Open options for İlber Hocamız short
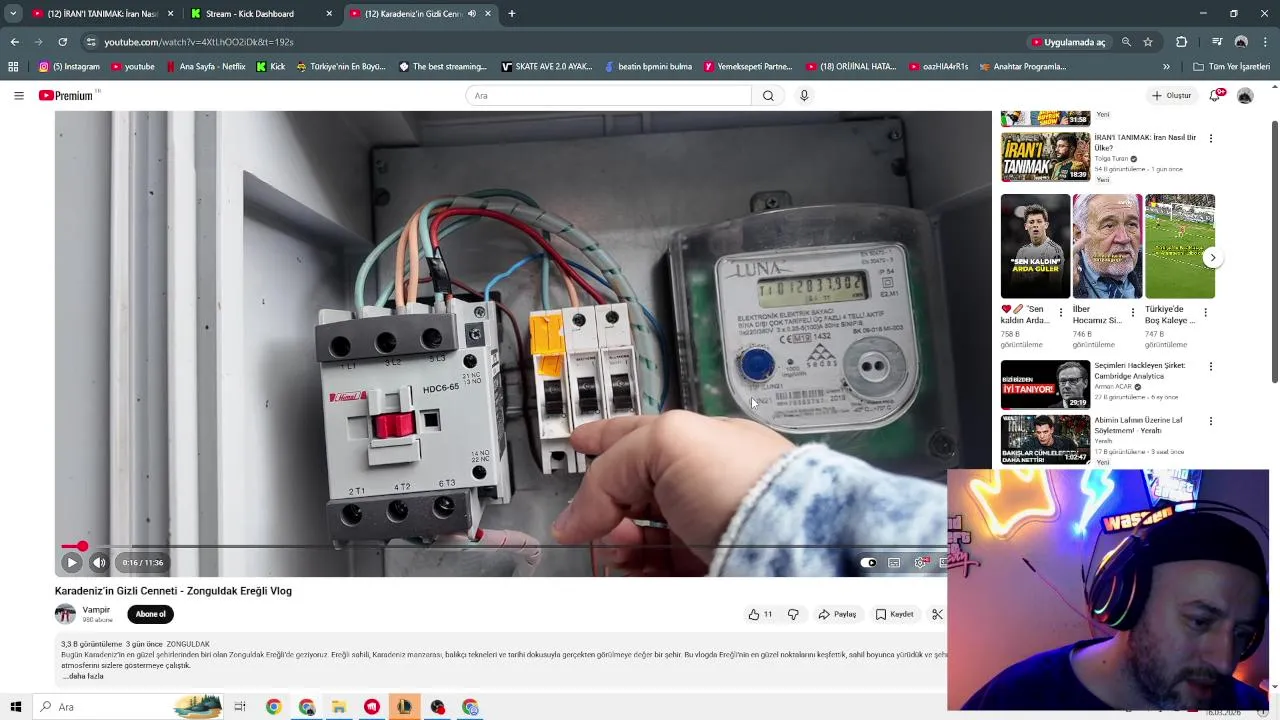Screen dimensions: 1280x720 coord(1133,313)
